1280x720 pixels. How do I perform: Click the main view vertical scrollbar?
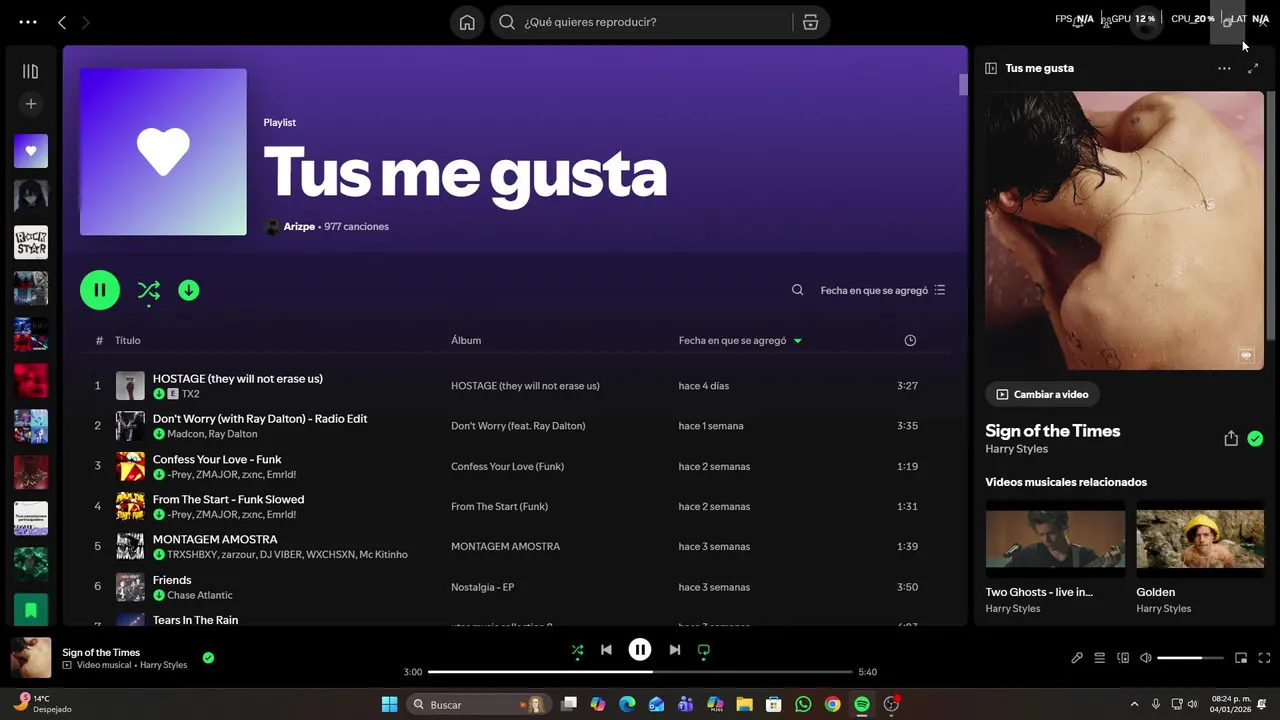tap(963, 85)
